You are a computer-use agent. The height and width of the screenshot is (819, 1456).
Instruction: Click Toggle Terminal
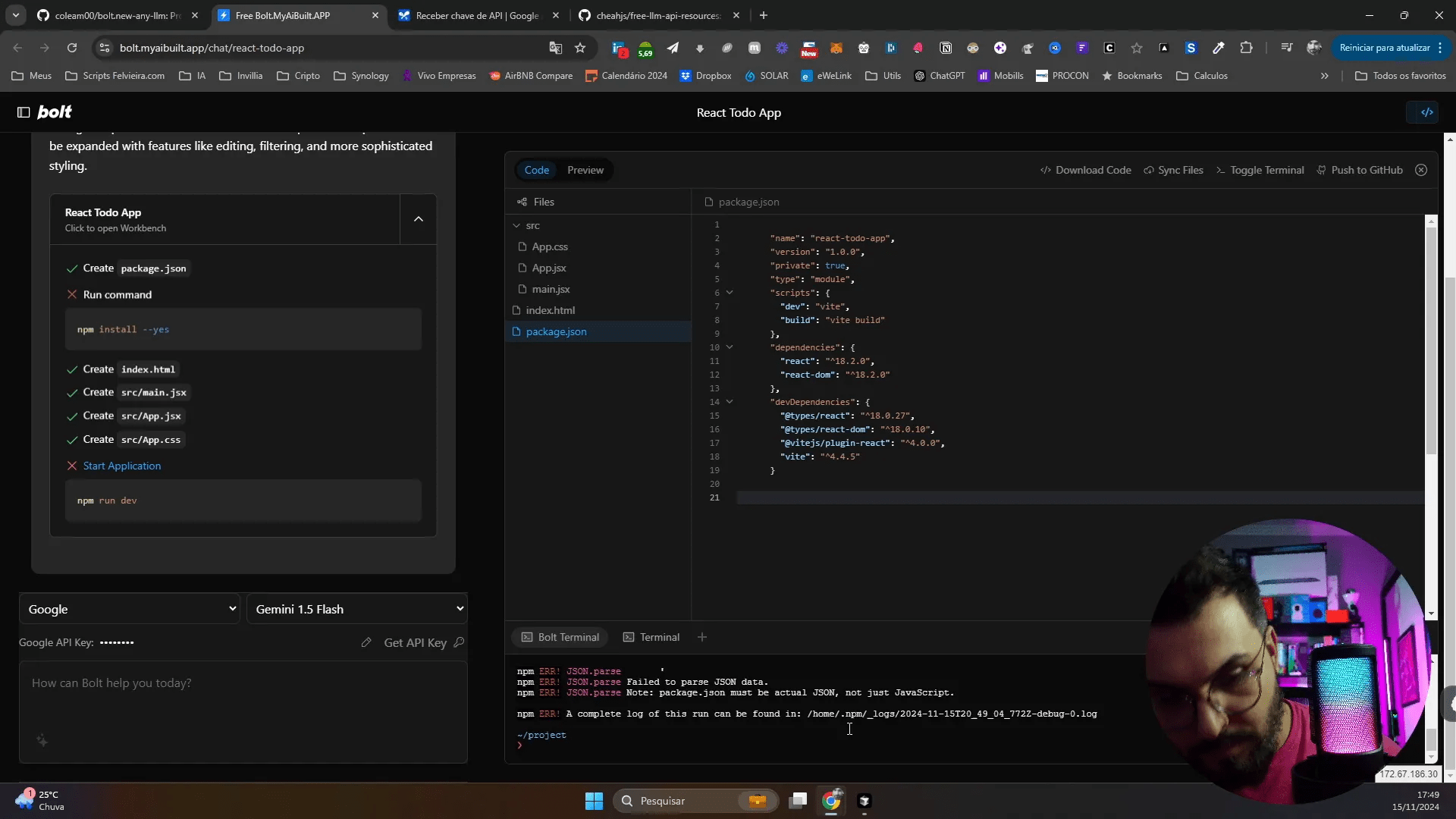1260,170
